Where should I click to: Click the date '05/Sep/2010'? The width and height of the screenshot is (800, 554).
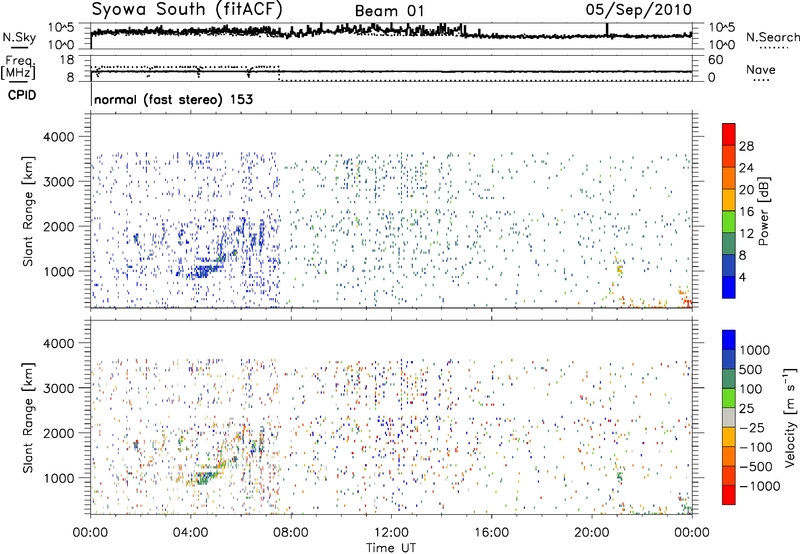click(639, 10)
